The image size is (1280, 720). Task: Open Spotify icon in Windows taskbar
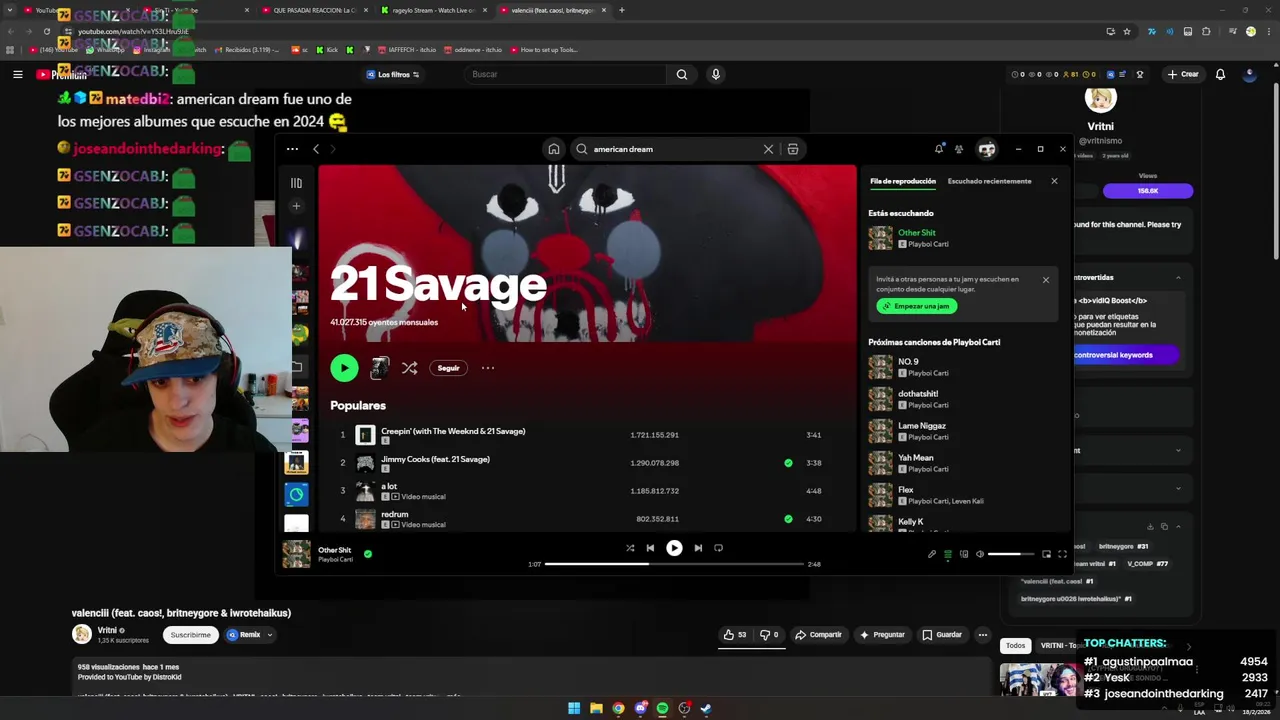click(662, 708)
